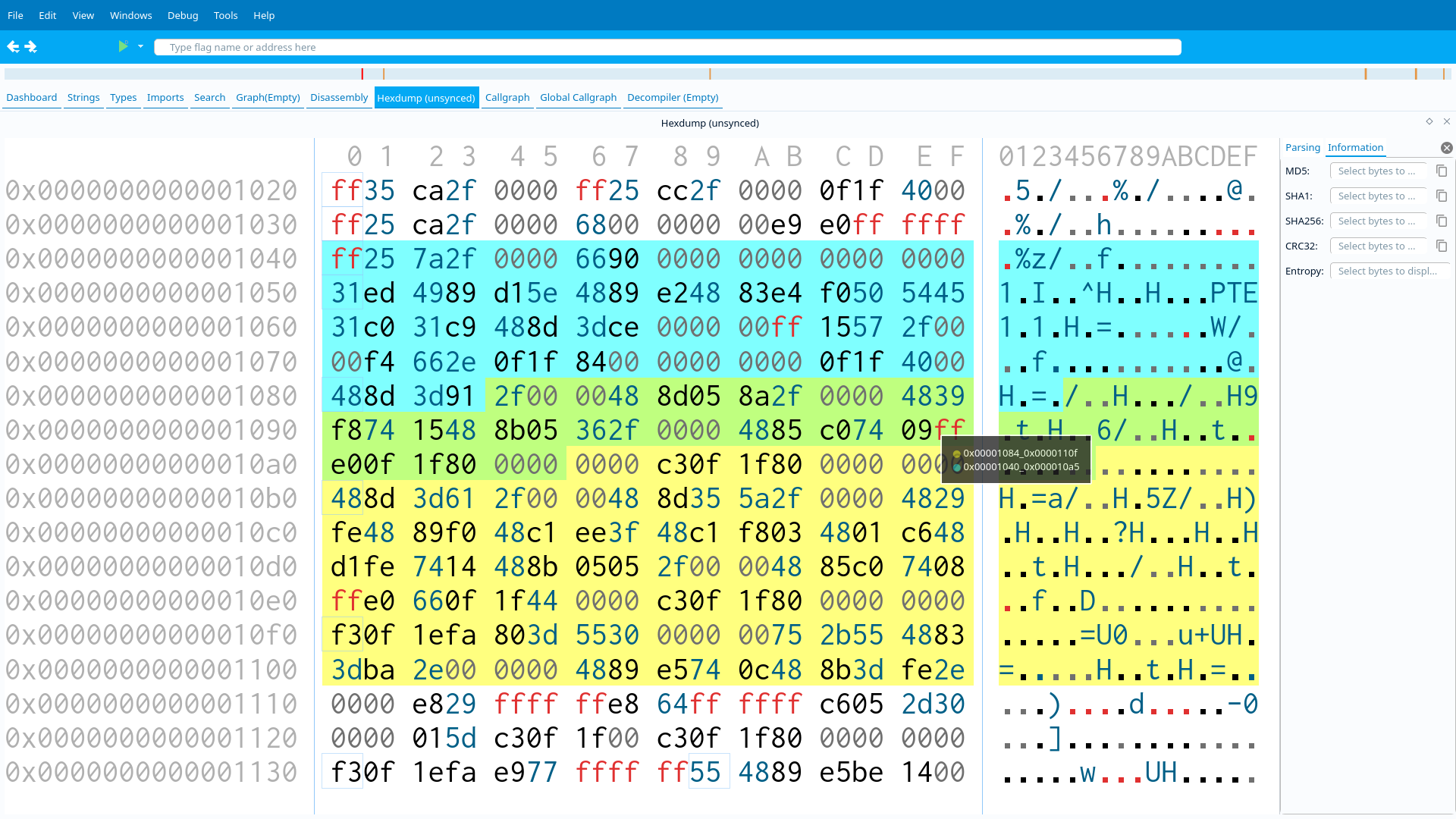Click the first red marker on the overview bar
Screen dimensions: 1456x819
362,74
